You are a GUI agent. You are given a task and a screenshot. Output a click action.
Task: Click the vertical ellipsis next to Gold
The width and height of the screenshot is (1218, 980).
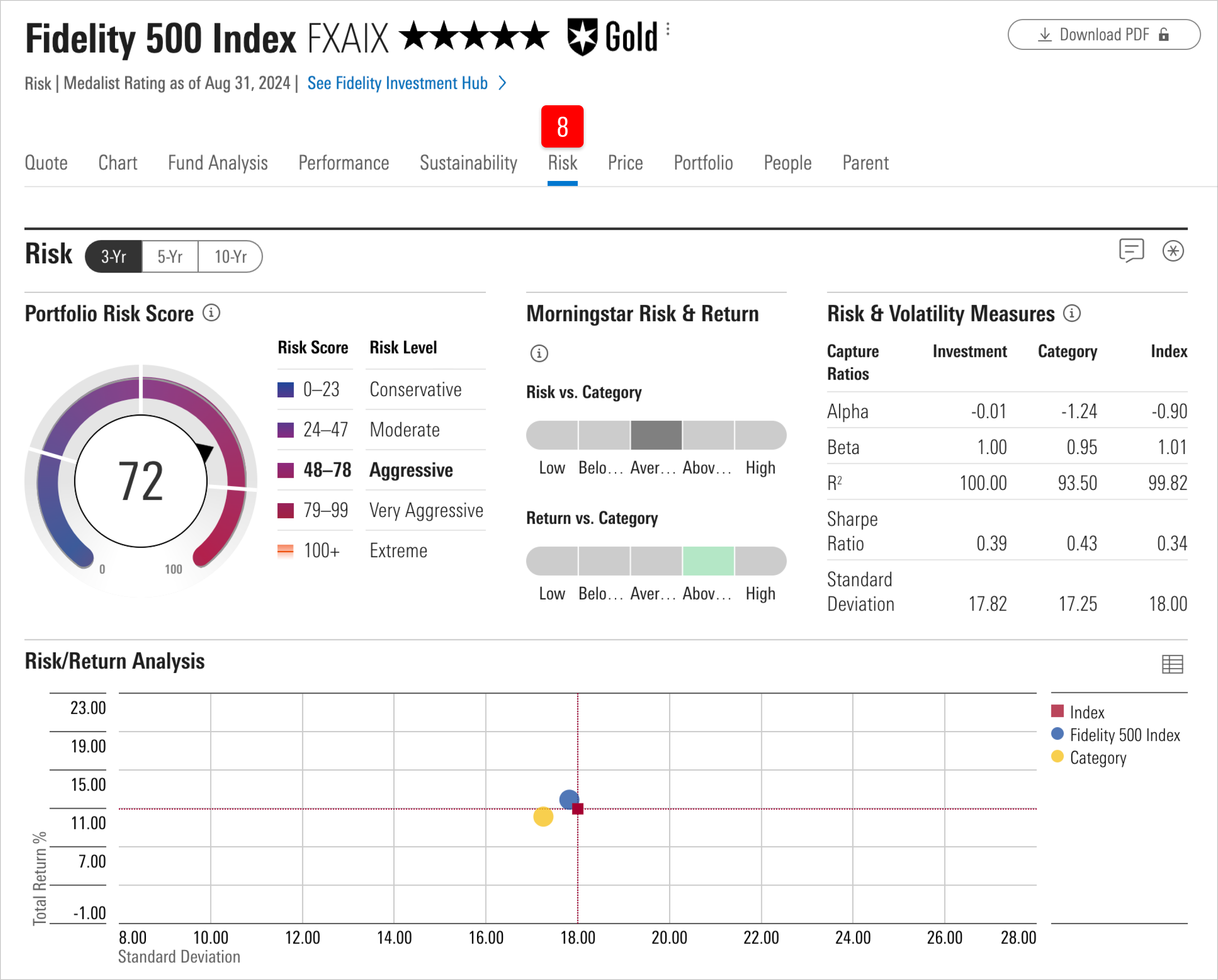(x=668, y=29)
